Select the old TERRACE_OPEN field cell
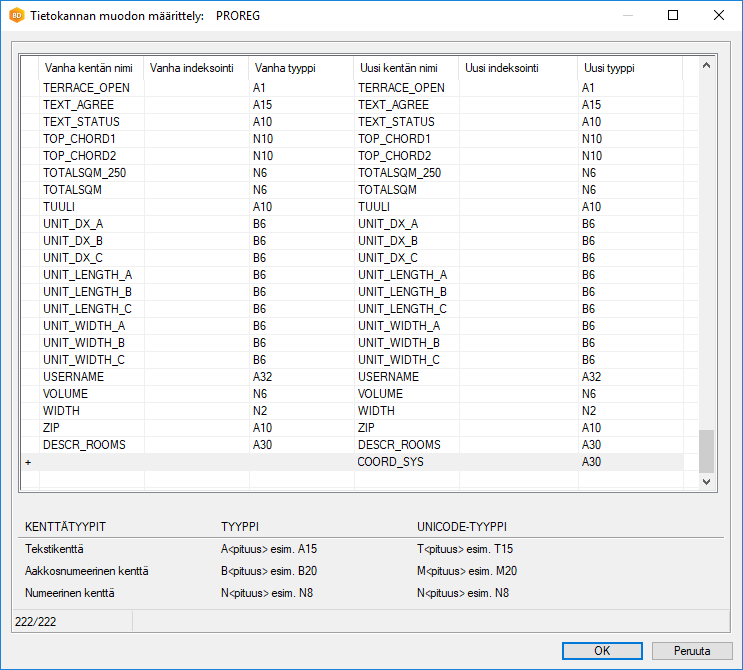This screenshot has width=743, height=670. (x=92, y=88)
